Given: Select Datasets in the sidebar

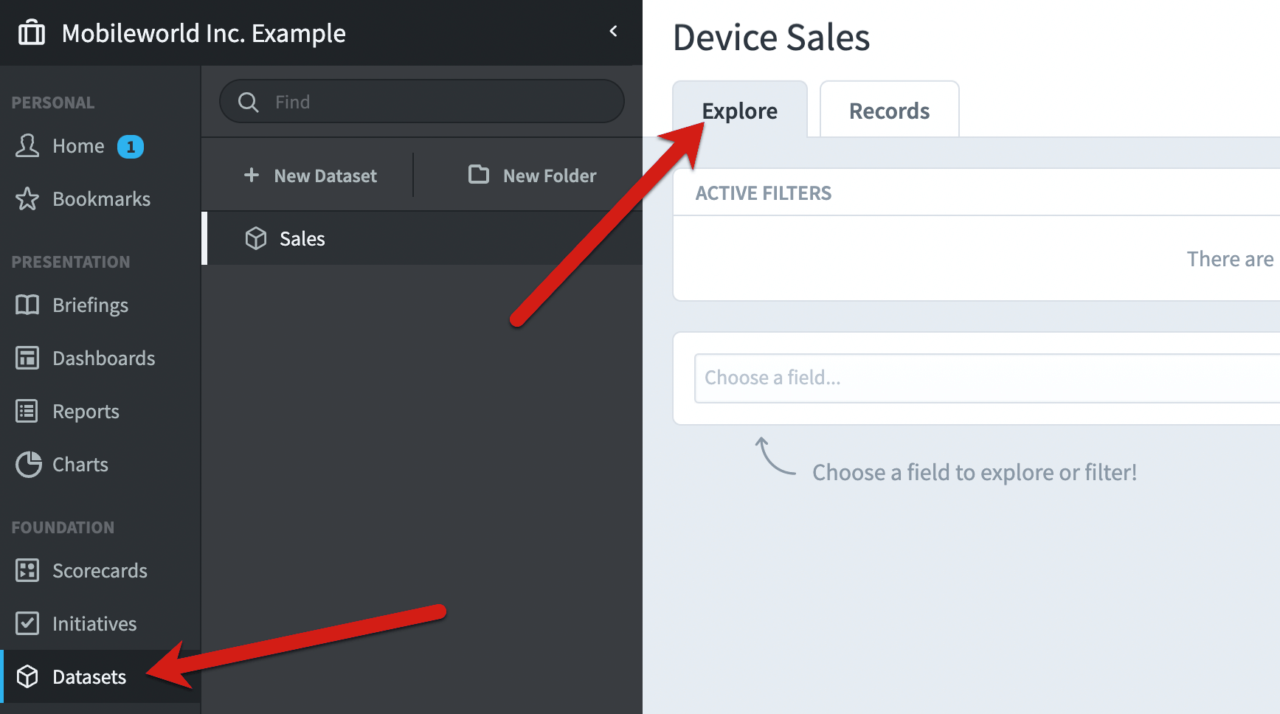Looking at the screenshot, I should 89,677.
